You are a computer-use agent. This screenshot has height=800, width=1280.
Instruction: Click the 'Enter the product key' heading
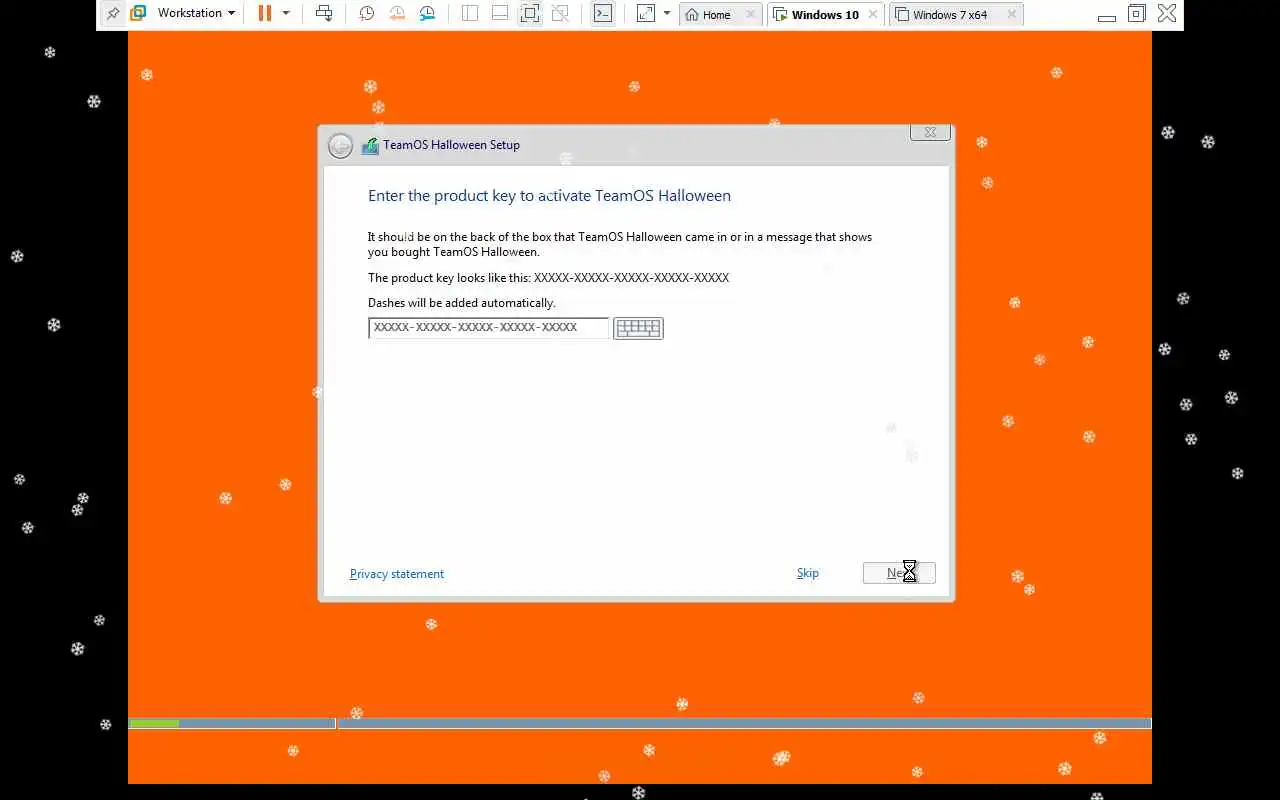point(549,196)
